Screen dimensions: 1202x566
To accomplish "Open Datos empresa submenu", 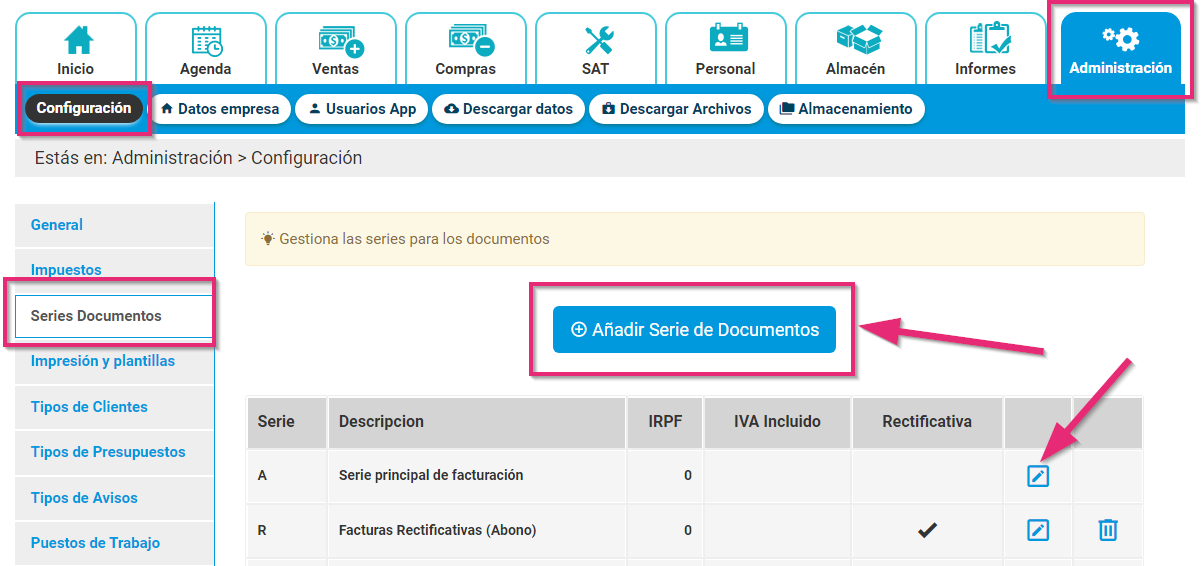I will (x=220, y=109).
